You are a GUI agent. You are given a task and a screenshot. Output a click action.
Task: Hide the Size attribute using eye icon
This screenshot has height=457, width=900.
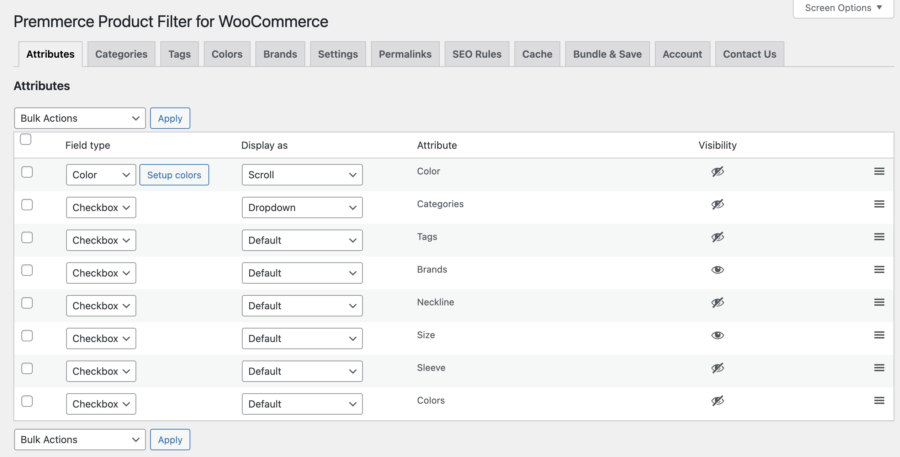click(717, 336)
